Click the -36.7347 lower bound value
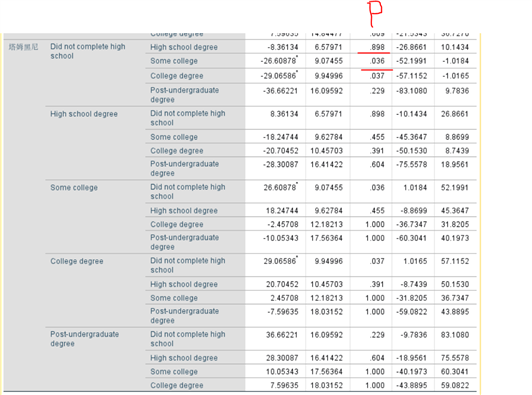This screenshot has height=395, width=532. point(411,224)
